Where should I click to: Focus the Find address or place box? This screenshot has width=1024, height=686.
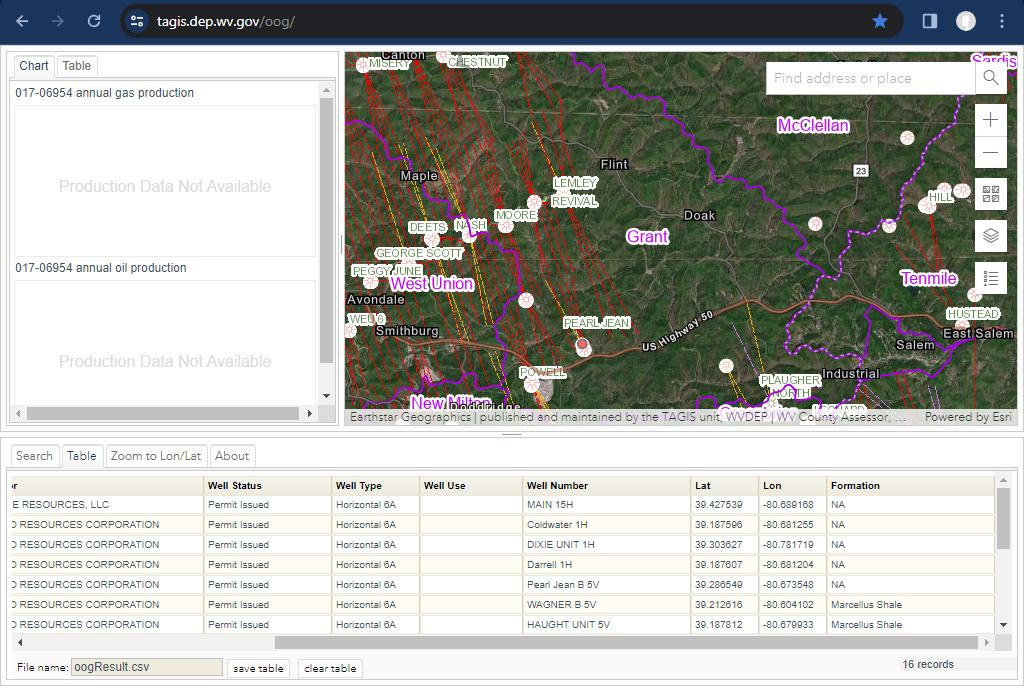tap(868, 78)
